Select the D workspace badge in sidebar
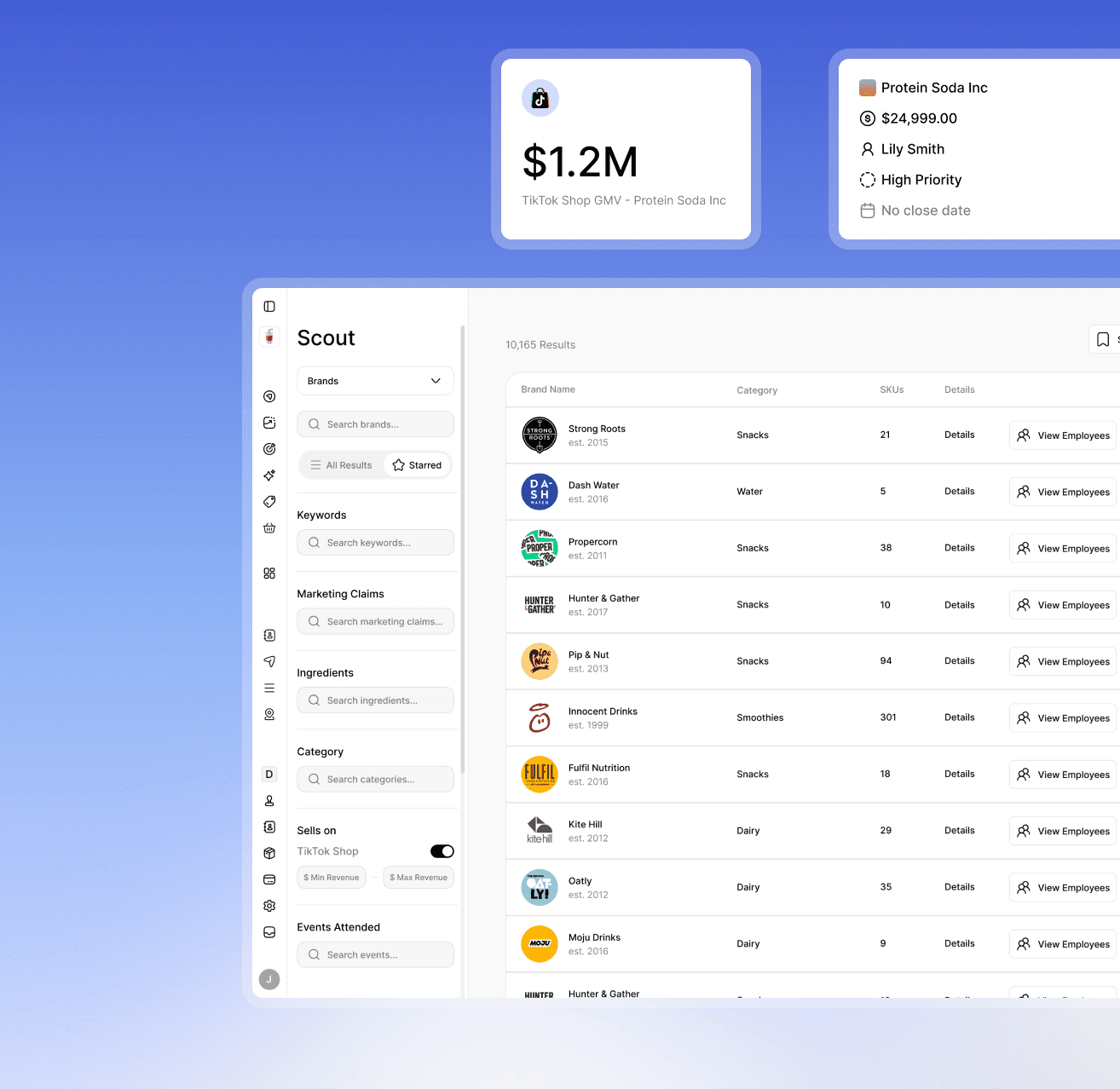1120x1089 pixels. pos(269,775)
